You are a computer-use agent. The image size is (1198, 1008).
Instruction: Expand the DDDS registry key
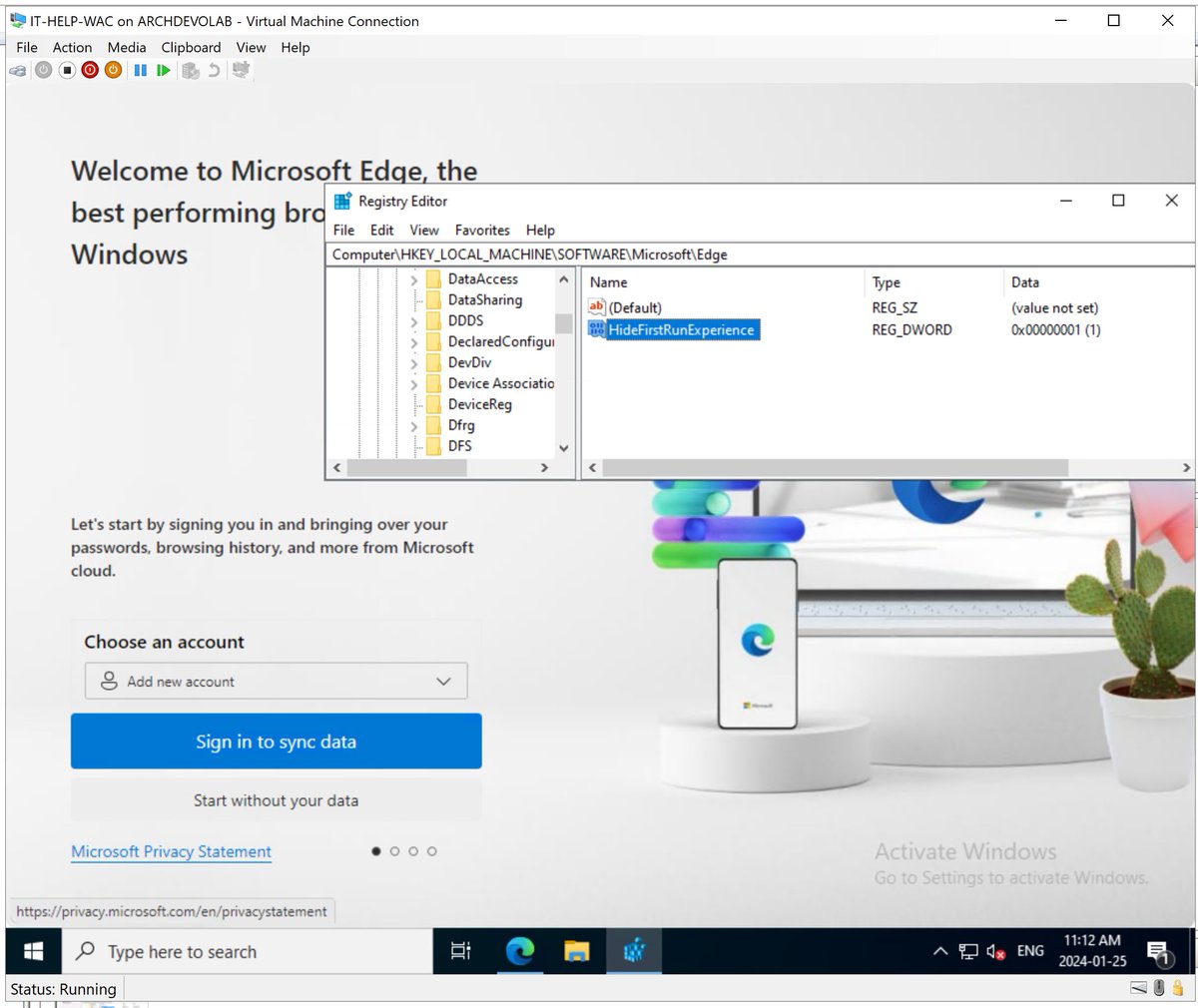coord(414,321)
